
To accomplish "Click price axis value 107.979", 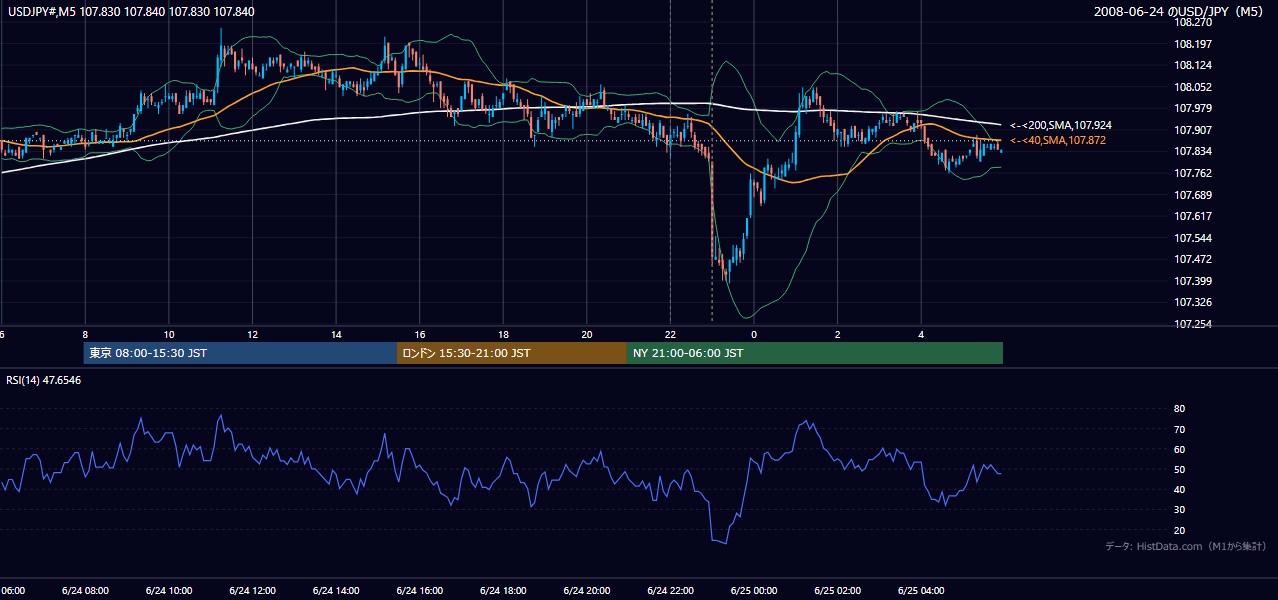I will coord(1193,108).
